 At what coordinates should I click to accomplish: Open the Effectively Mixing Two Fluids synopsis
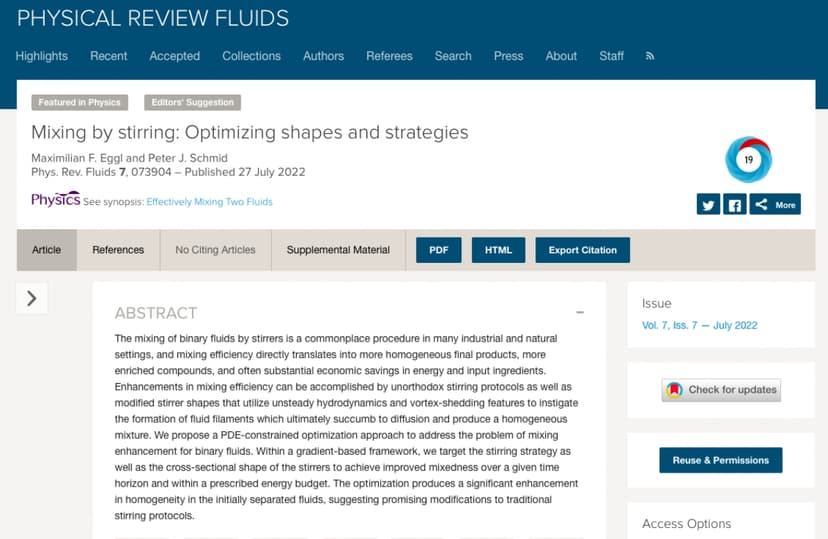209,202
